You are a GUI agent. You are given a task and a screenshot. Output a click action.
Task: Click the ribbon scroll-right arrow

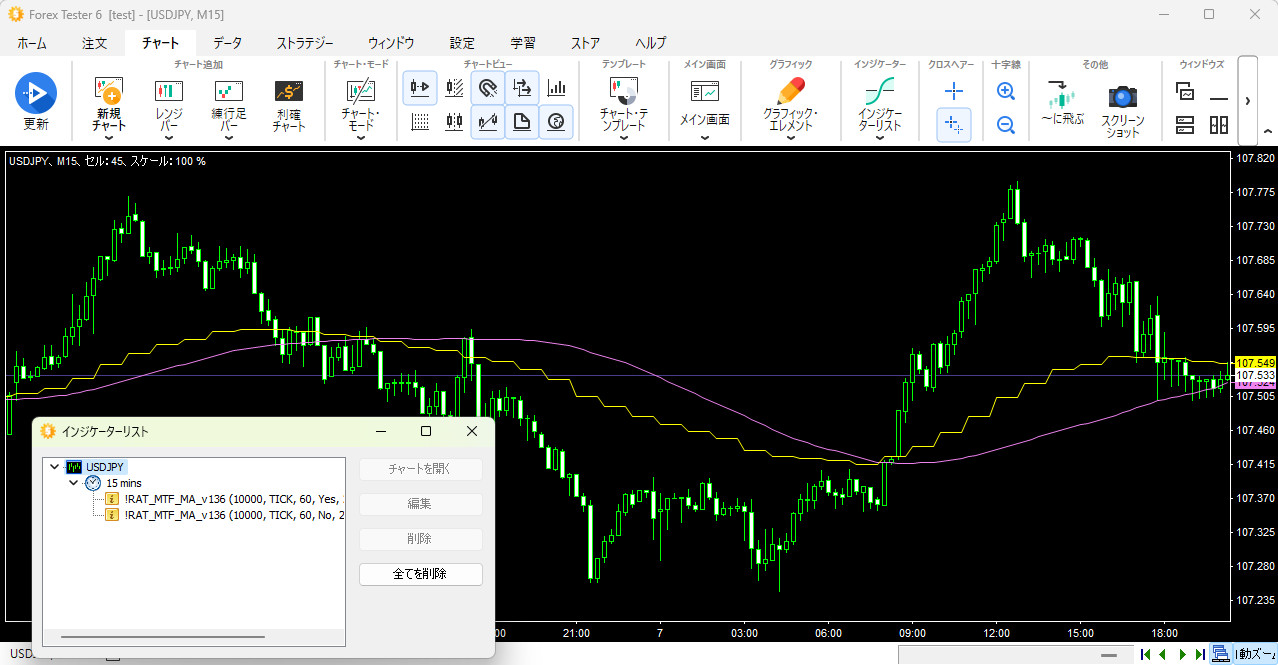coord(1247,100)
